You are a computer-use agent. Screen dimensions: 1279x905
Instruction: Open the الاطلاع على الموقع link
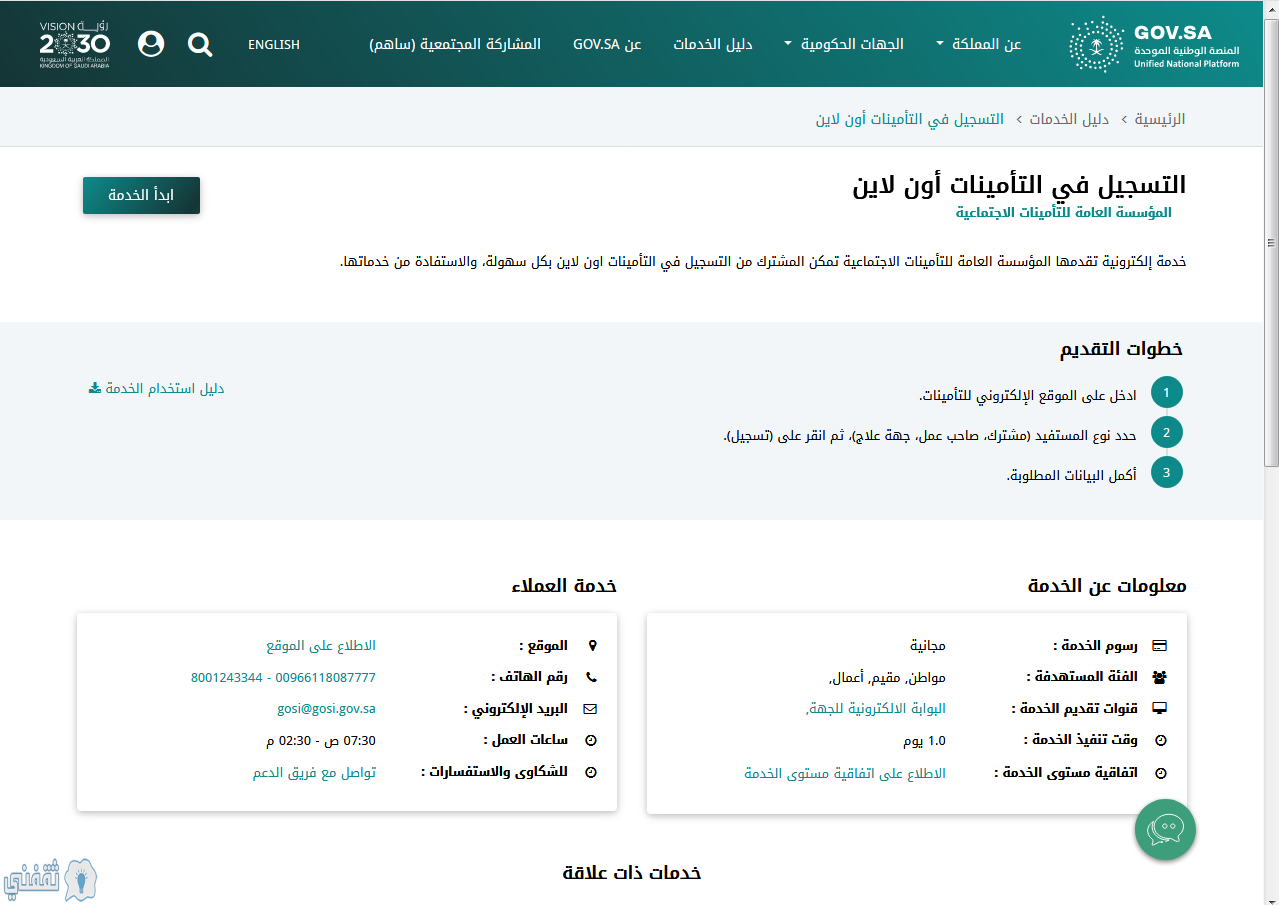click(321, 645)
